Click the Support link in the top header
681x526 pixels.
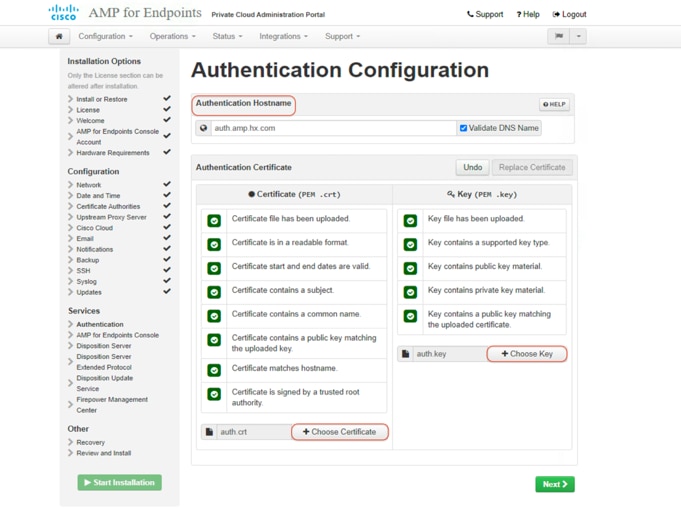pos(485,14)
